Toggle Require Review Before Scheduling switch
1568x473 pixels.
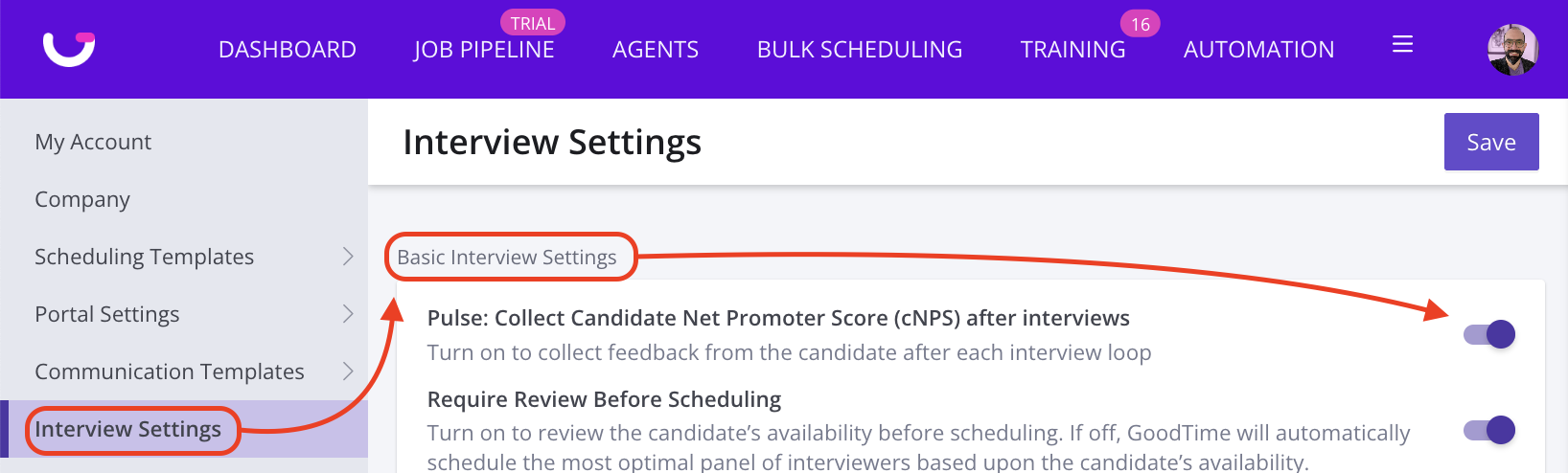coord(1489,430)
